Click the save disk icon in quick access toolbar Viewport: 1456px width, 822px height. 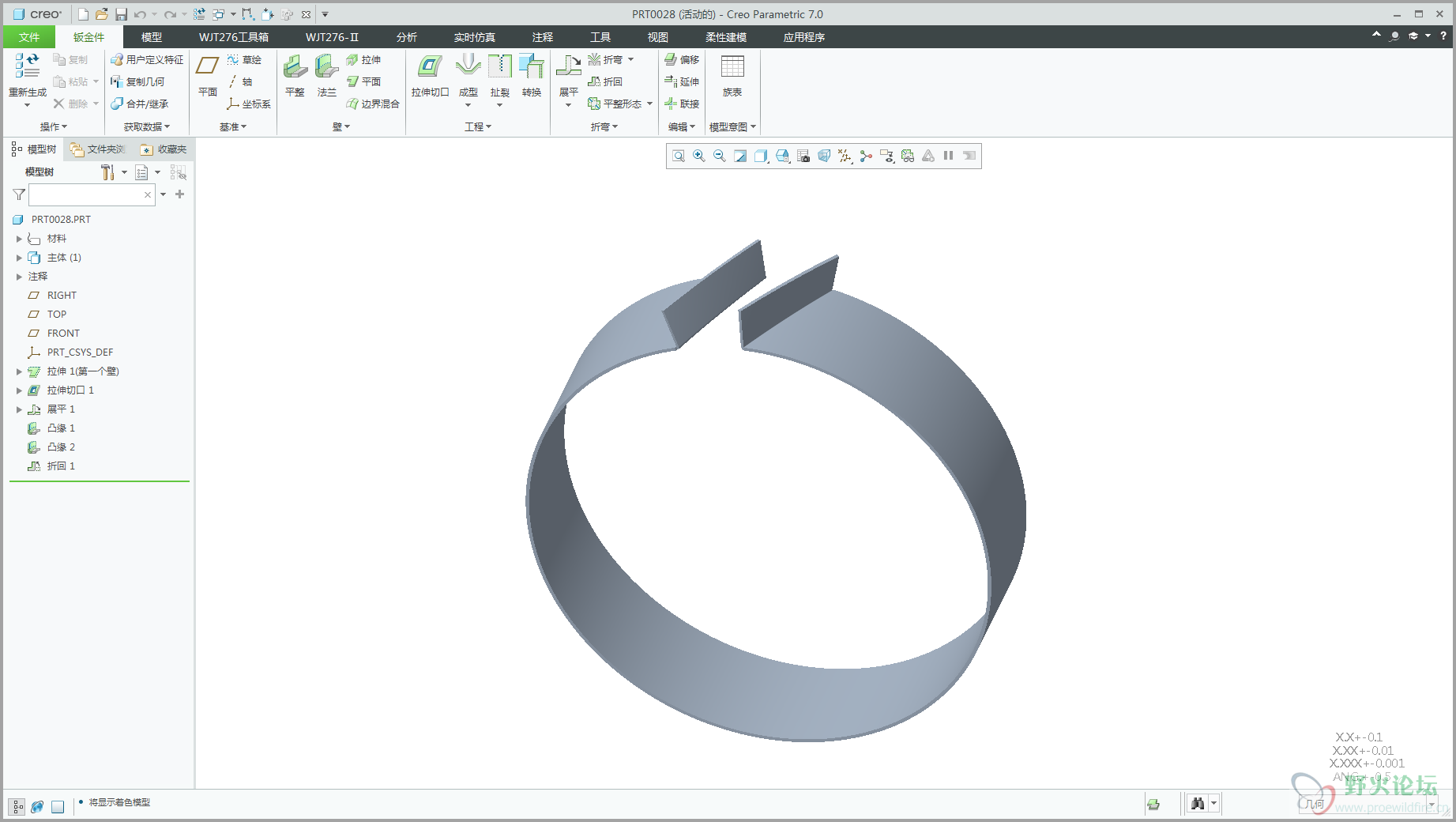[121, 14]
